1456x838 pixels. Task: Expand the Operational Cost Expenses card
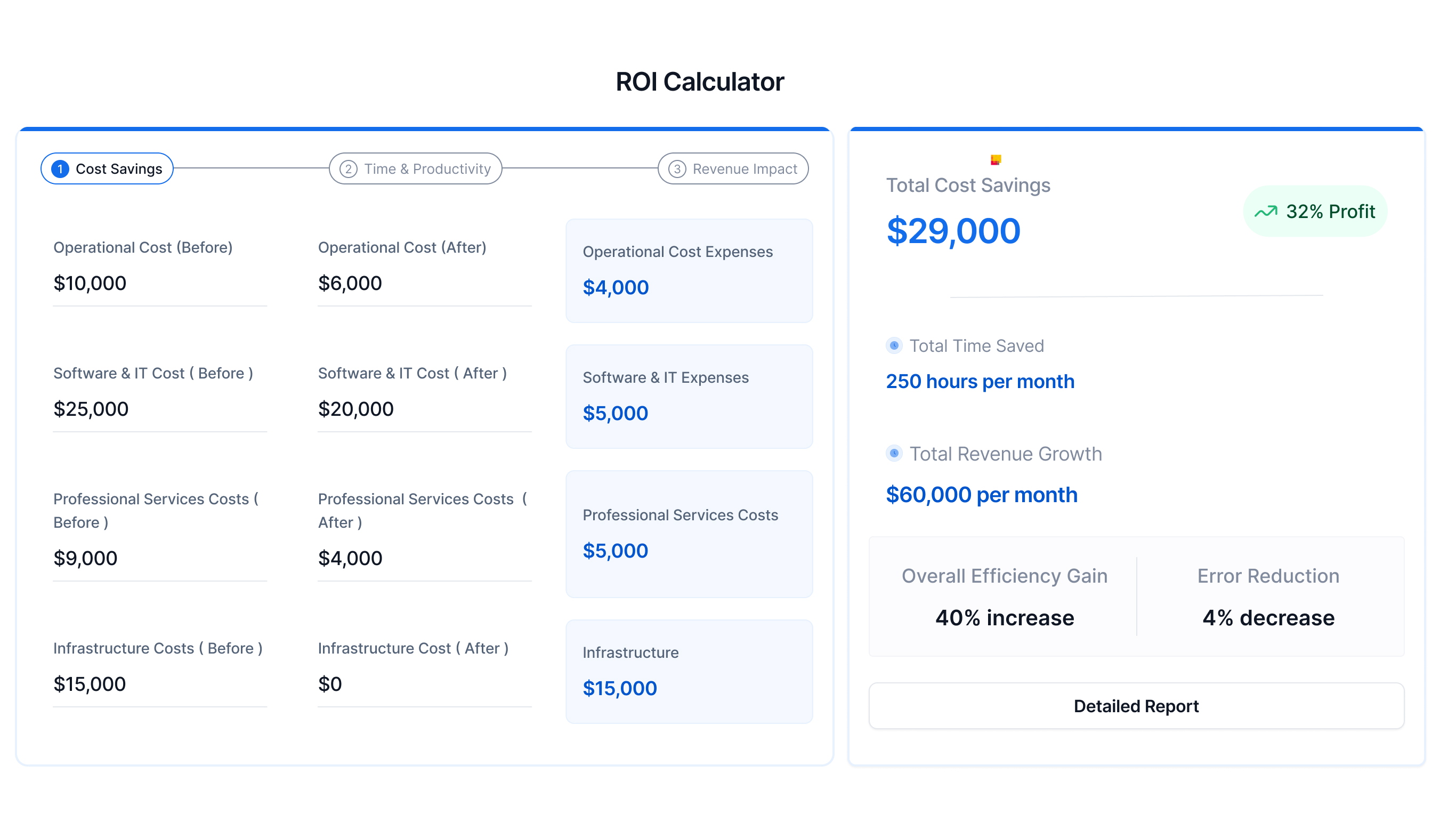(x=689, y=270)
